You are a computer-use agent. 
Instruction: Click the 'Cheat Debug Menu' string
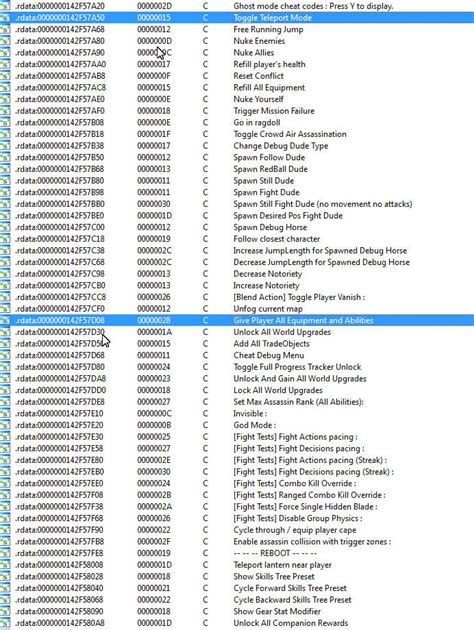[269, 356]
